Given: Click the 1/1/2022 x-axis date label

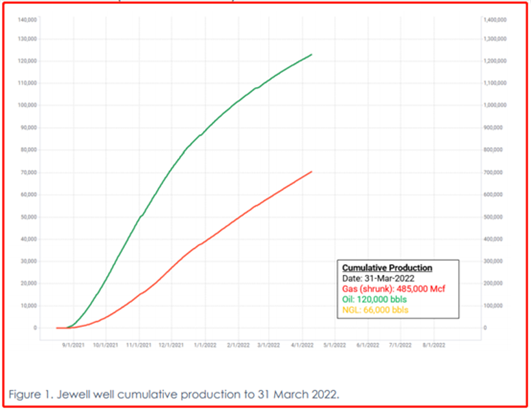Looking at the screenshot, I should coord(205,345).
